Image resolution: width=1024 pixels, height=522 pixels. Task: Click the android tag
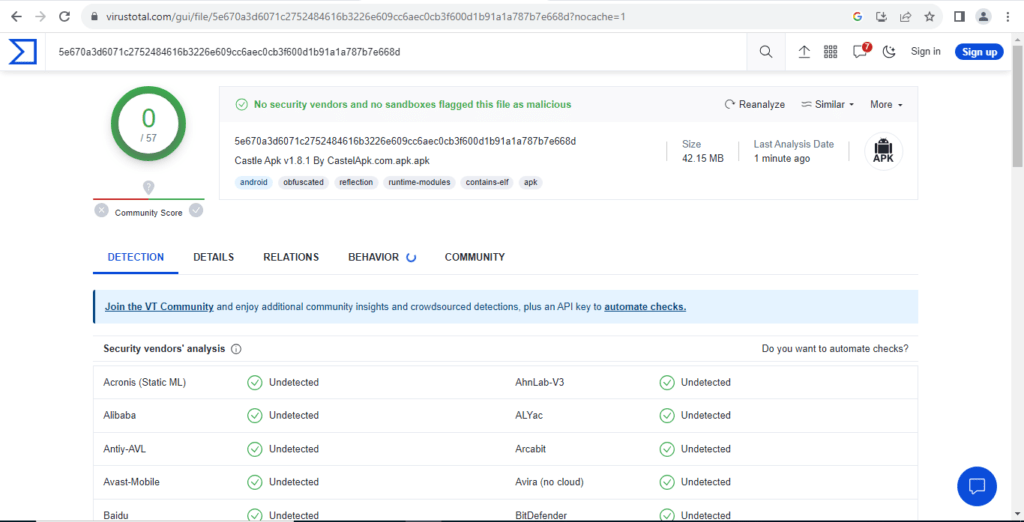point(253,182)
